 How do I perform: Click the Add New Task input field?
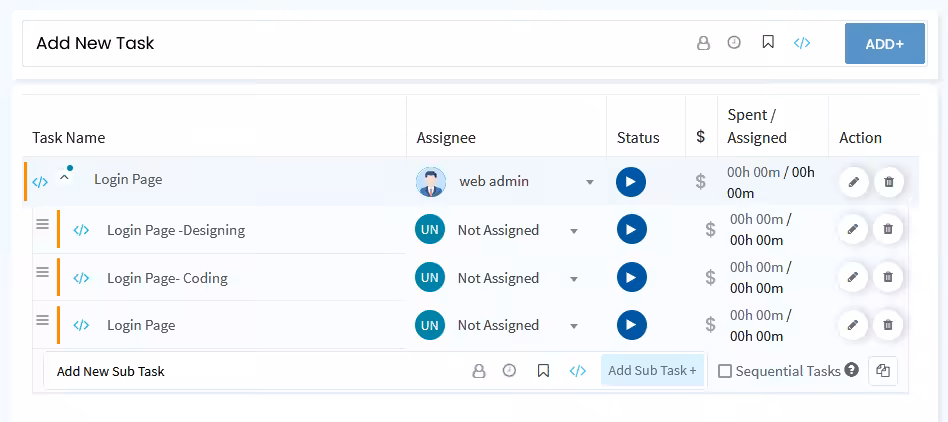pos(350,44)
